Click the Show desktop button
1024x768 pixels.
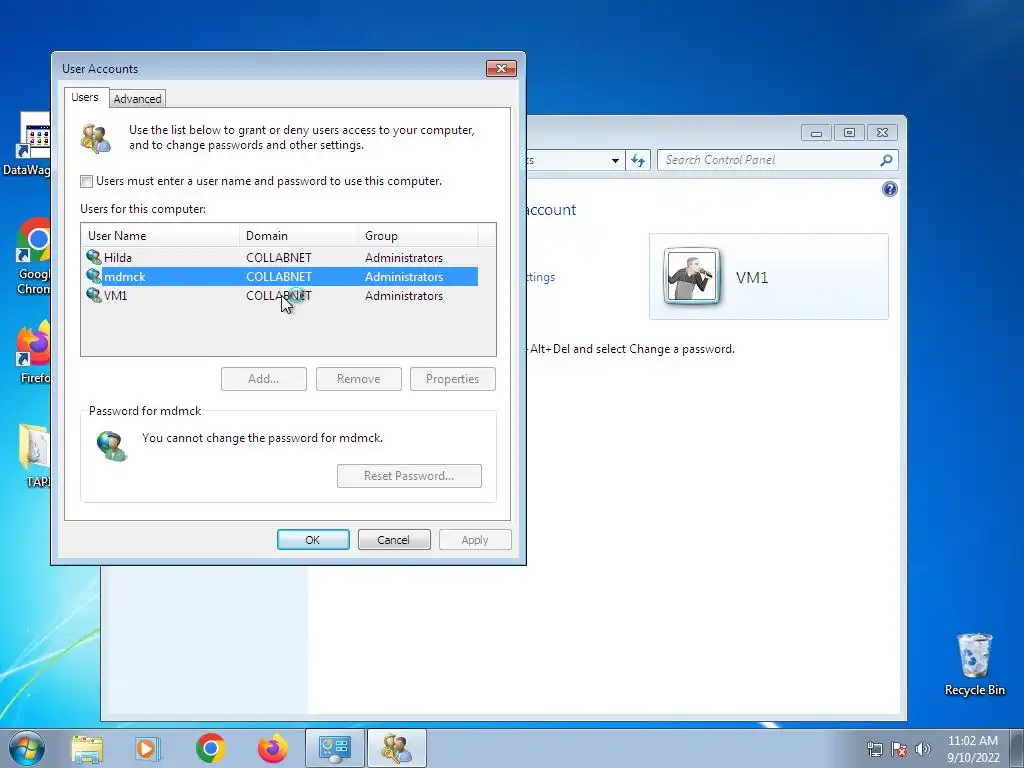point(1017,748)
